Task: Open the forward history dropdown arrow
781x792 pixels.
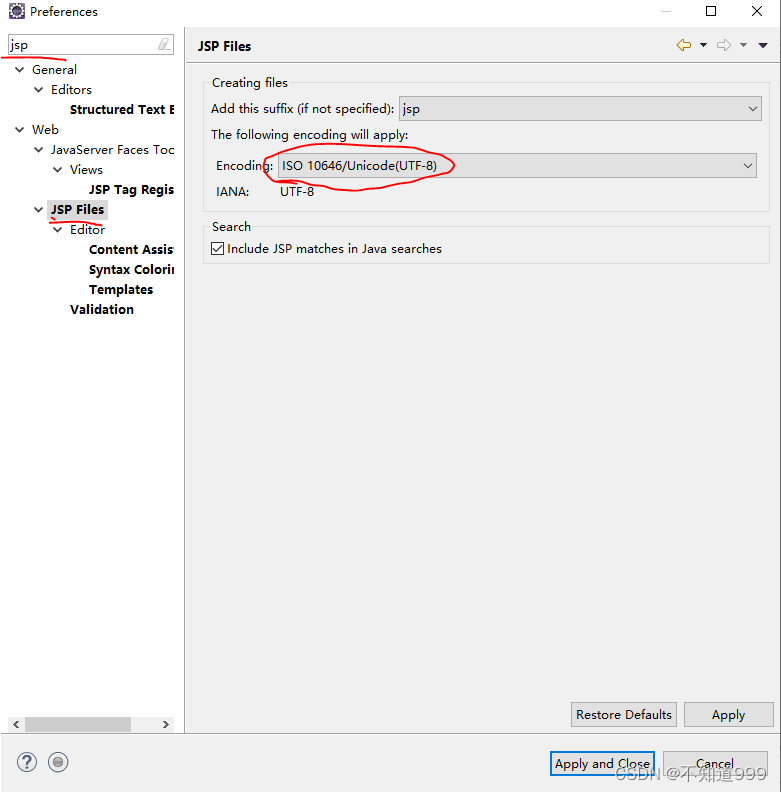Action: [x=743, y=45]
